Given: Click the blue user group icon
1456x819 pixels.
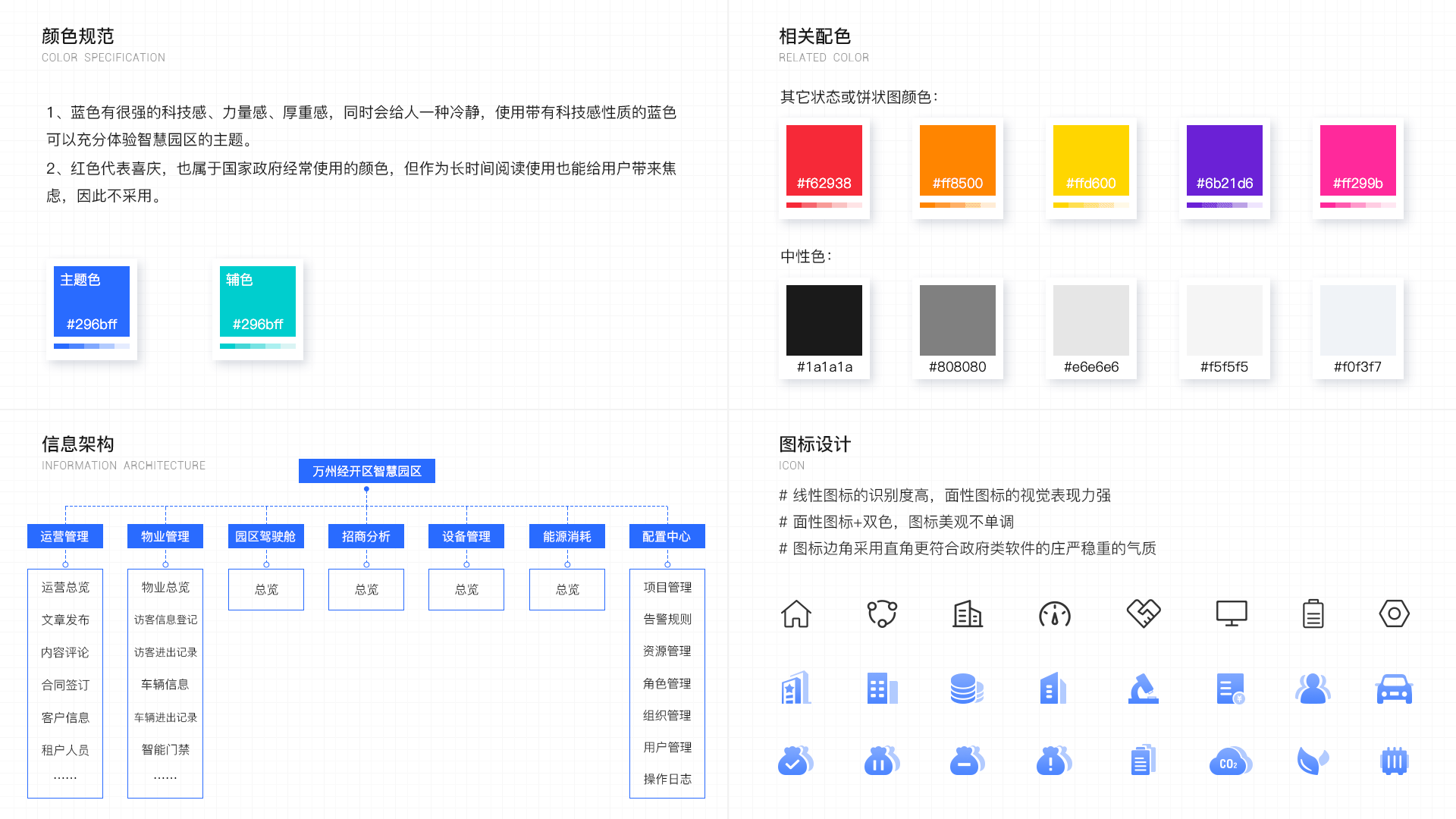Looking at the screenshot, I should [x=1313, y=688].
